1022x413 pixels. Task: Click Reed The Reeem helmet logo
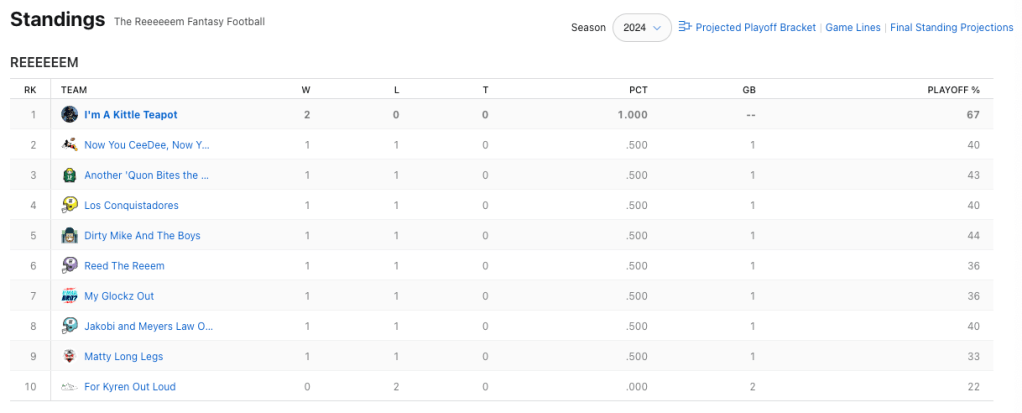pos(70,266)
